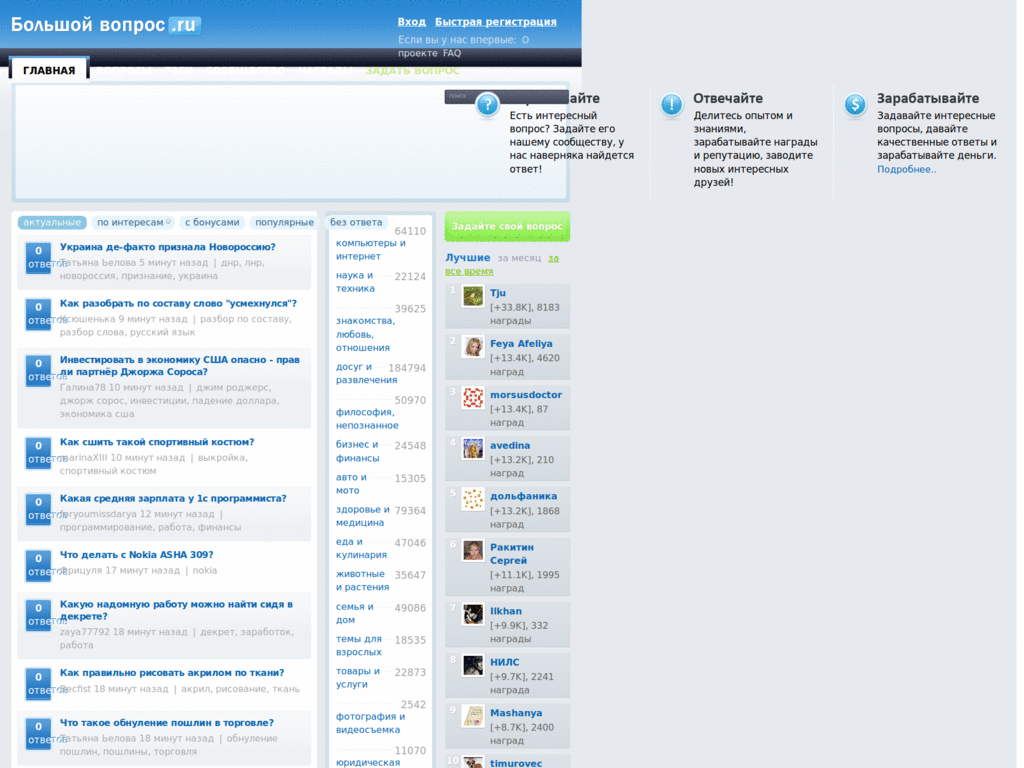This screenshot has width=1024, height=768.
Task: Click the ЗАДАТЬ ВОПРОС header link
Action: [413, 71]
